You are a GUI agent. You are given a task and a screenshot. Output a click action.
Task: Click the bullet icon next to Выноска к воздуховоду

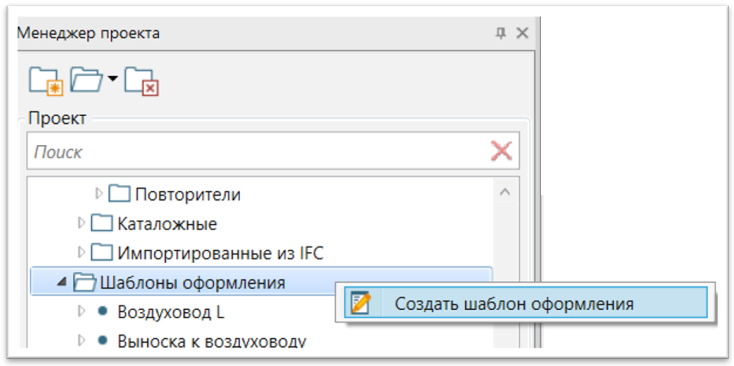103,341
